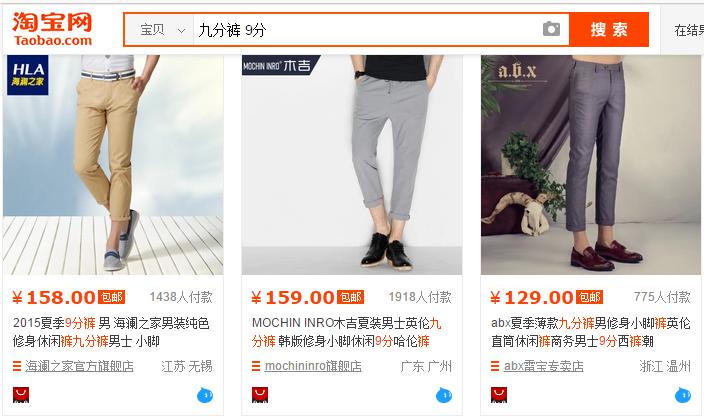Viewport: 704px width, 419px height.
Task: Open Wangwang chat icon for mochininro store
Action: [444, 395]
